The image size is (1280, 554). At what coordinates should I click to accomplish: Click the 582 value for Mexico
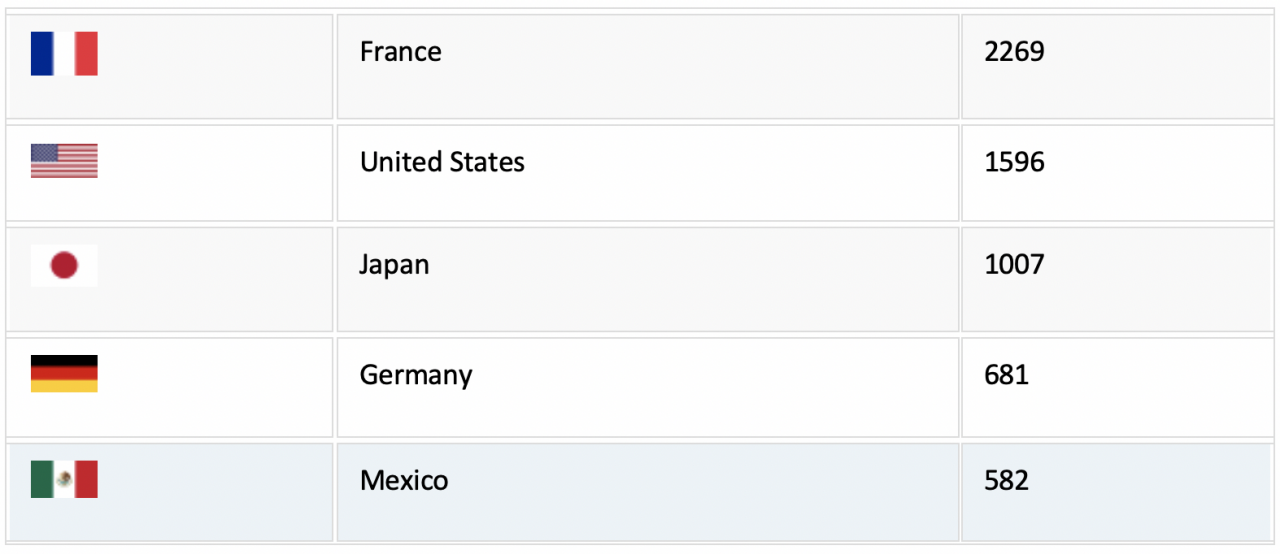[1006, 481]
